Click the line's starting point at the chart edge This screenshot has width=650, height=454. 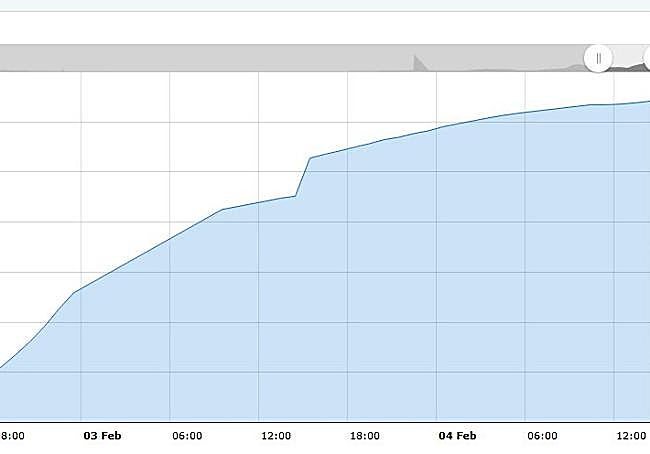point(1,367)
